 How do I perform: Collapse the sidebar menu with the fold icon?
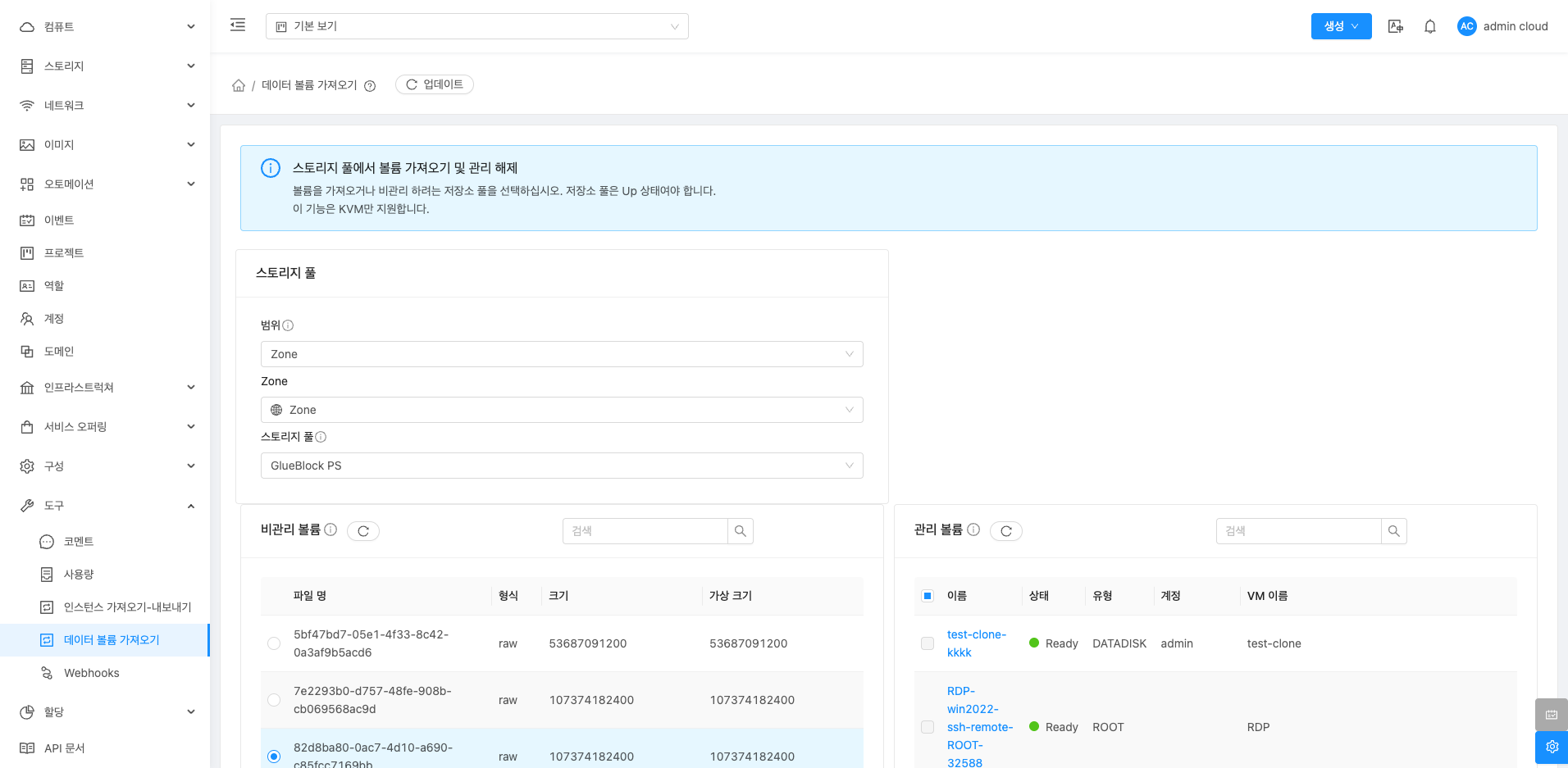coord(238,25)
